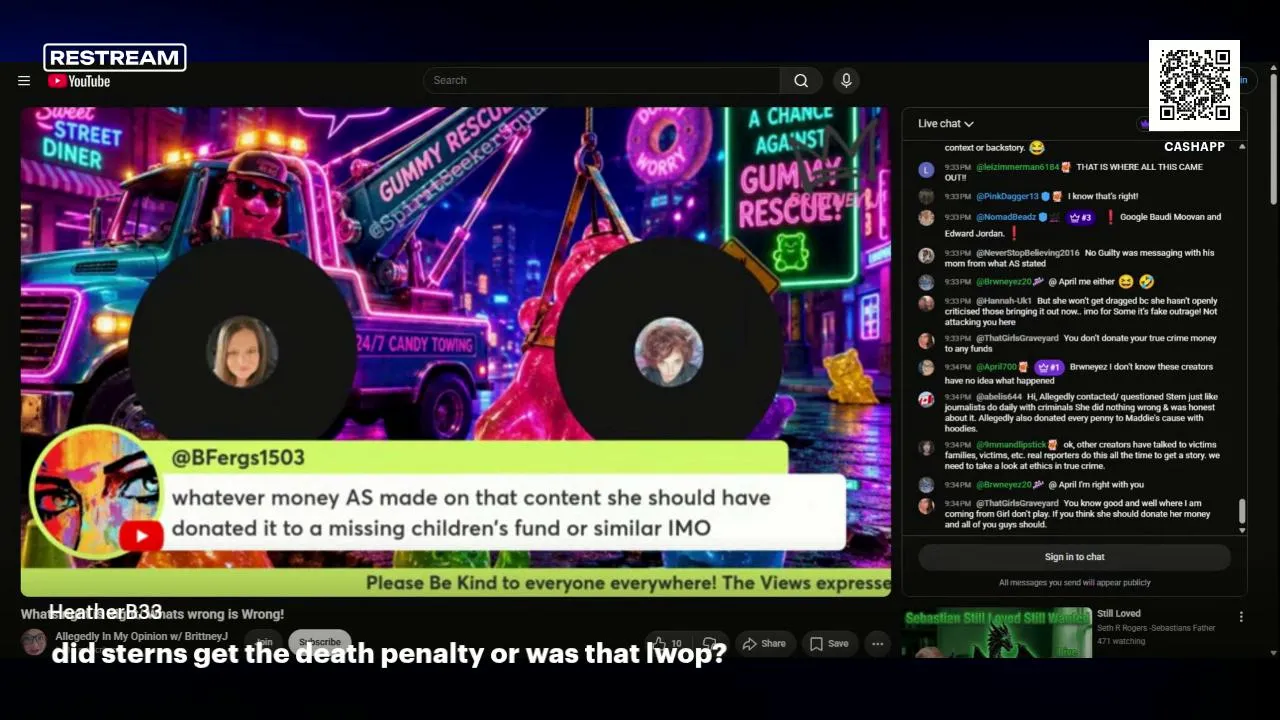The height and width of the screenshot is (720, 1280).
Task: Open the channel avatar beside Allegedly In My Opinion
Action: [x=34, y=642]
